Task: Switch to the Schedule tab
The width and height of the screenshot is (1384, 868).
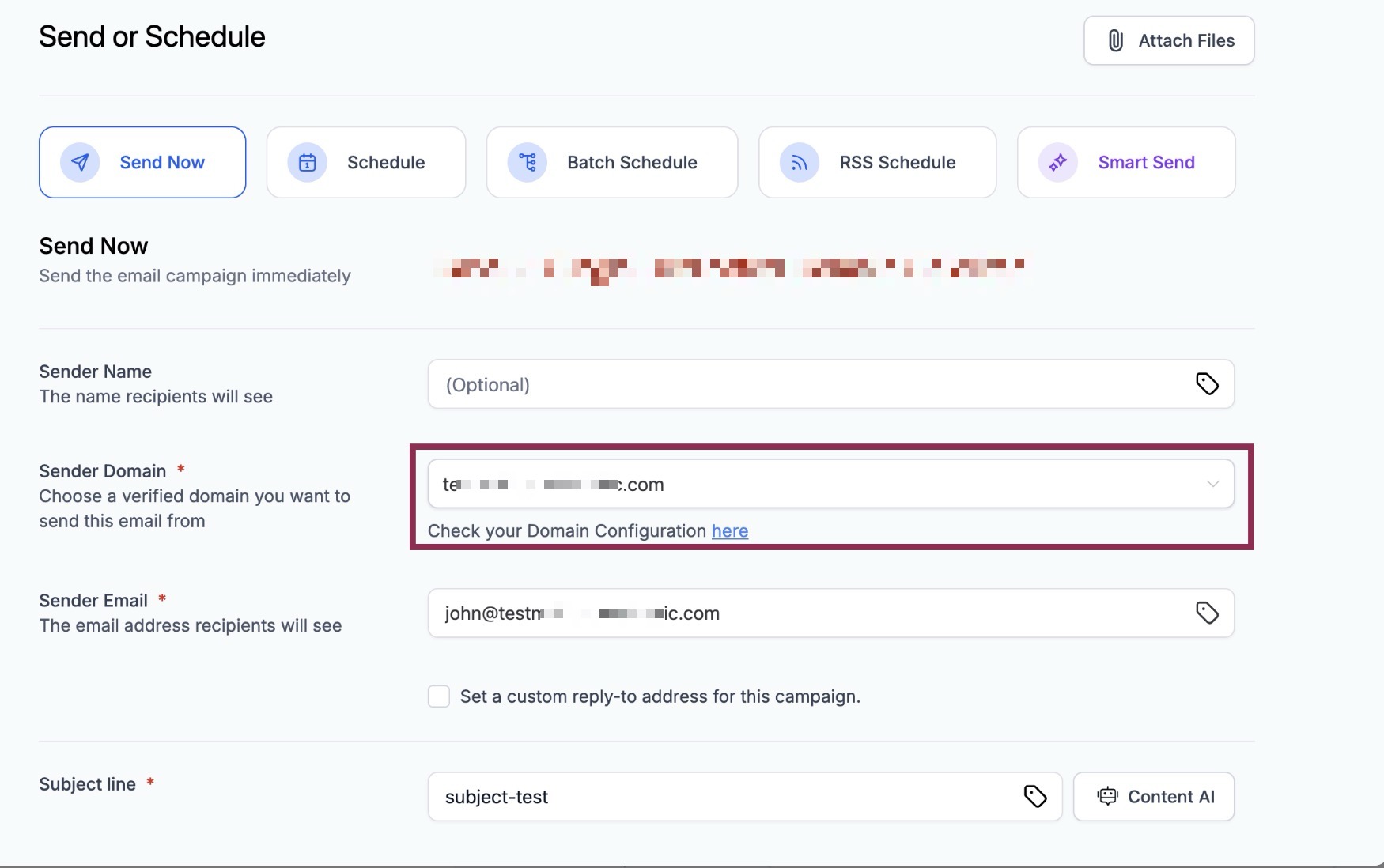Action: [385, 163]
